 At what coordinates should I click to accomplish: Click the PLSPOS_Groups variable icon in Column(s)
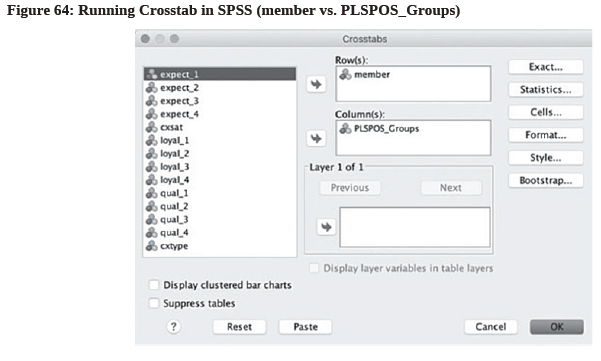click(x=345, y=128)
